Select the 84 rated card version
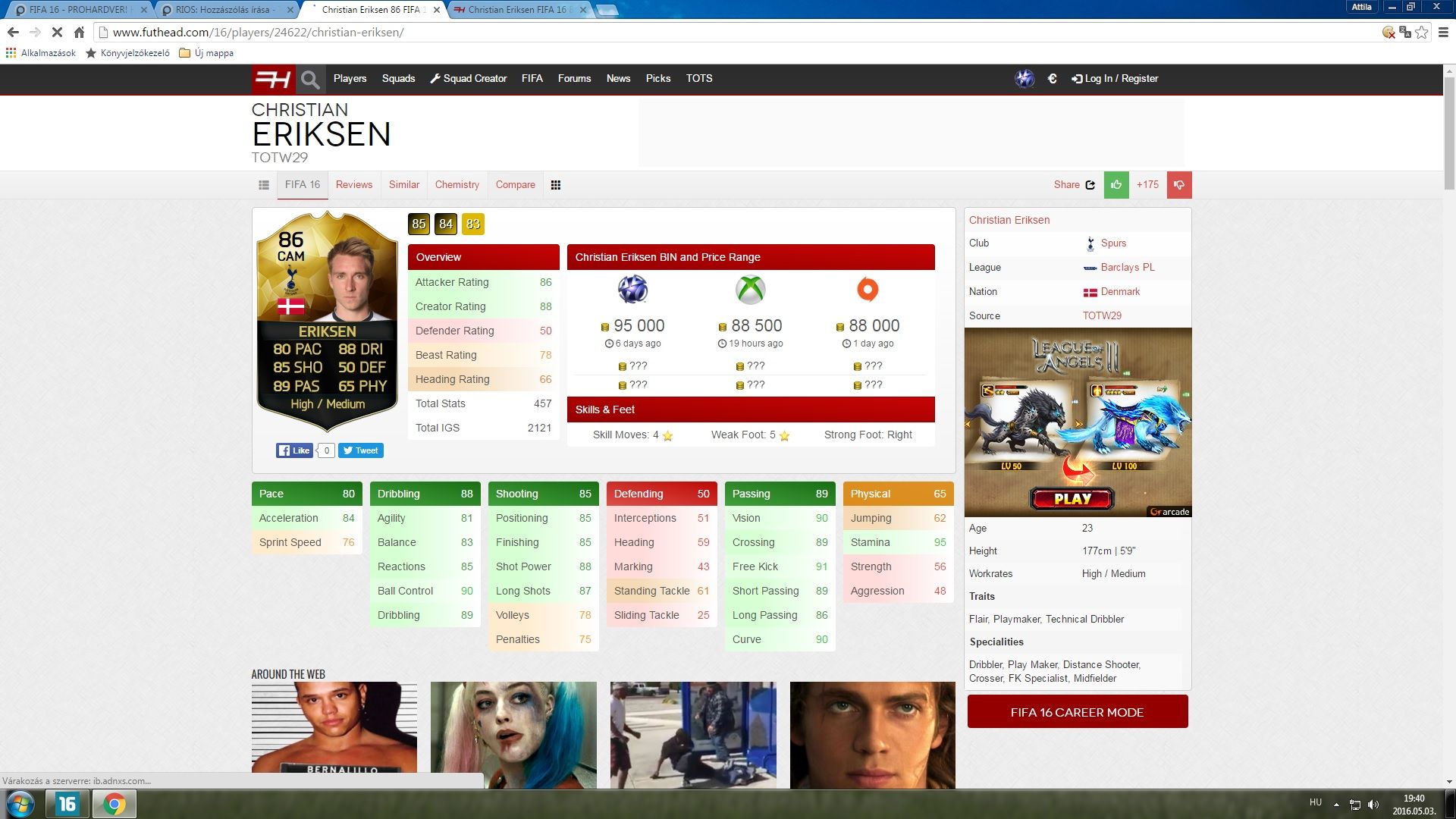1456x819 pixels. point(446,224)
